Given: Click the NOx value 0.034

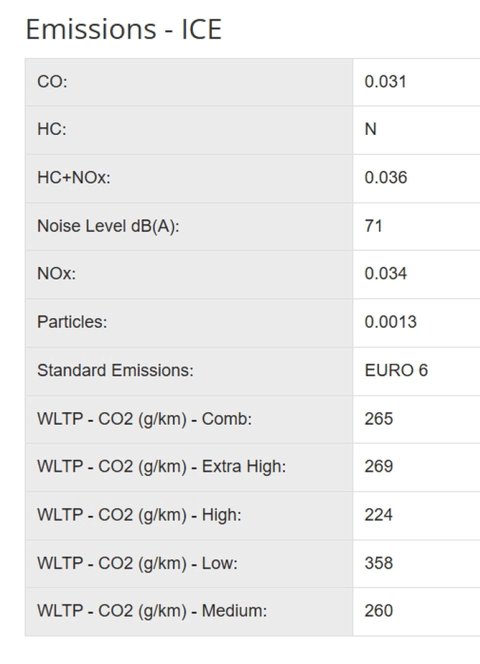Looking at the screenshot, I should tap(386, 274).
